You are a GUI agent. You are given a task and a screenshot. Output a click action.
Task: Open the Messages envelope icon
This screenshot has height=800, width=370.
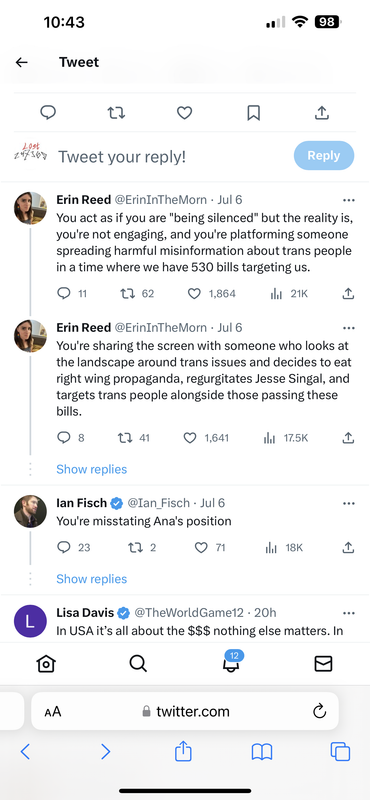[323, 663]
